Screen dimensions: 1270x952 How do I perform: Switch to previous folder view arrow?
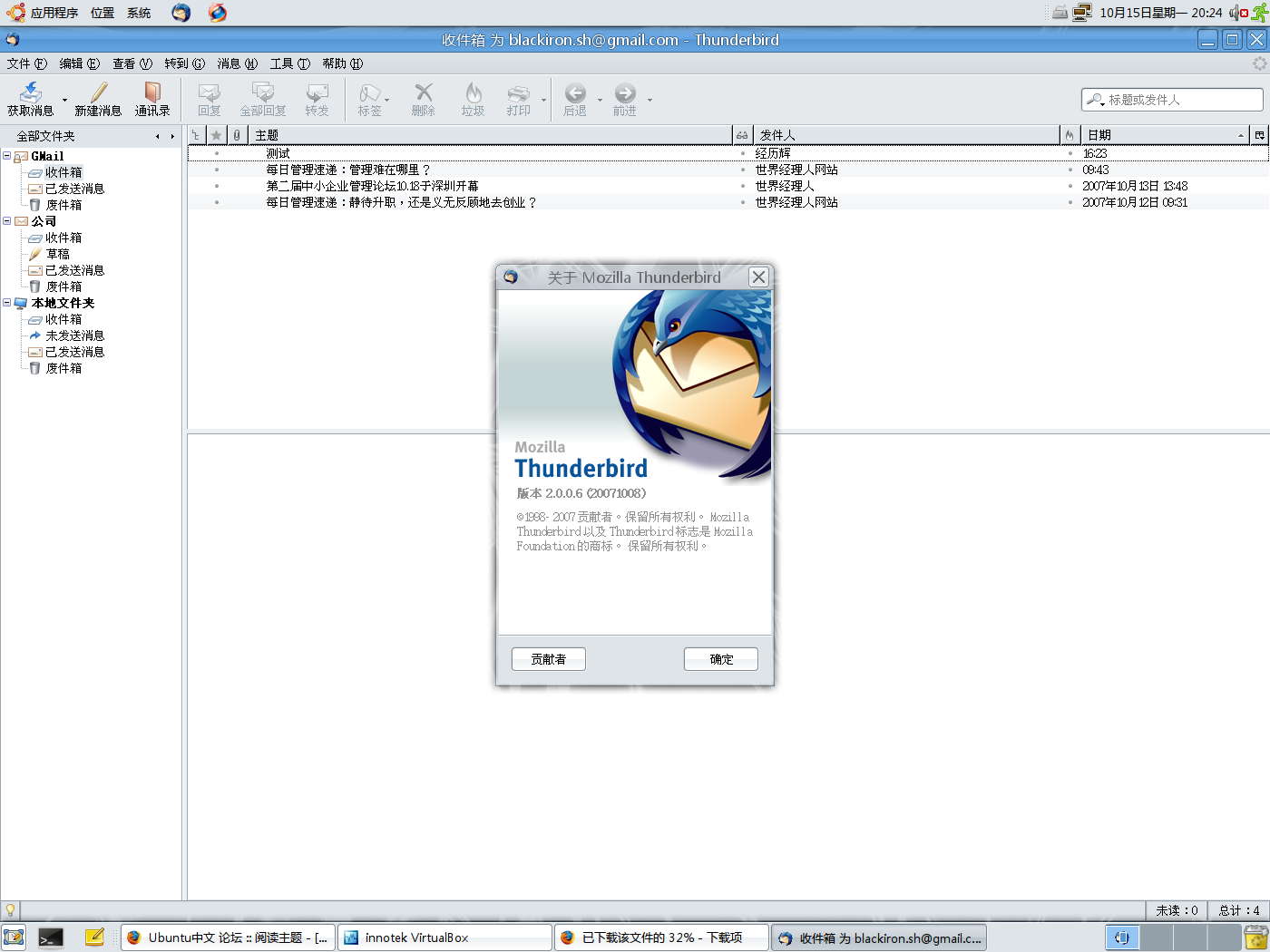pos(158,136)
